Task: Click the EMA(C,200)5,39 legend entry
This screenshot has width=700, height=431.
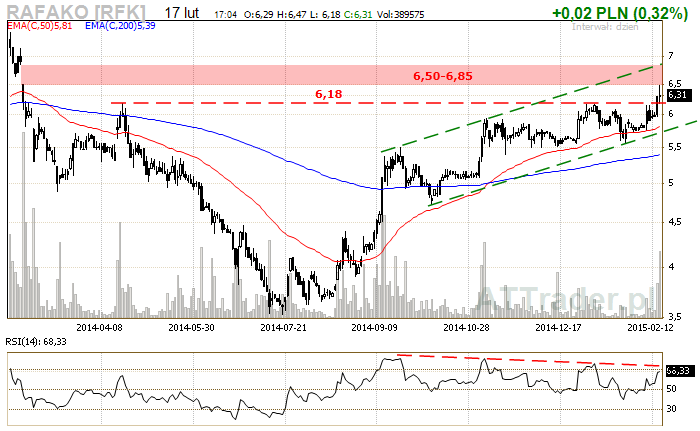Action: [120, 26]
